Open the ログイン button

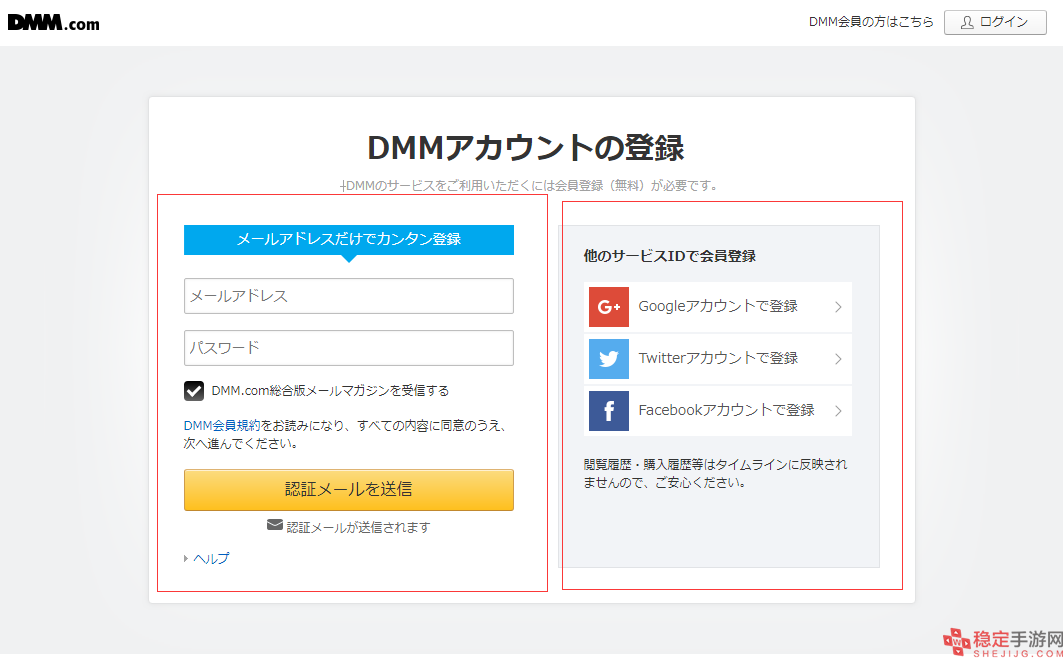click(995, 22)
